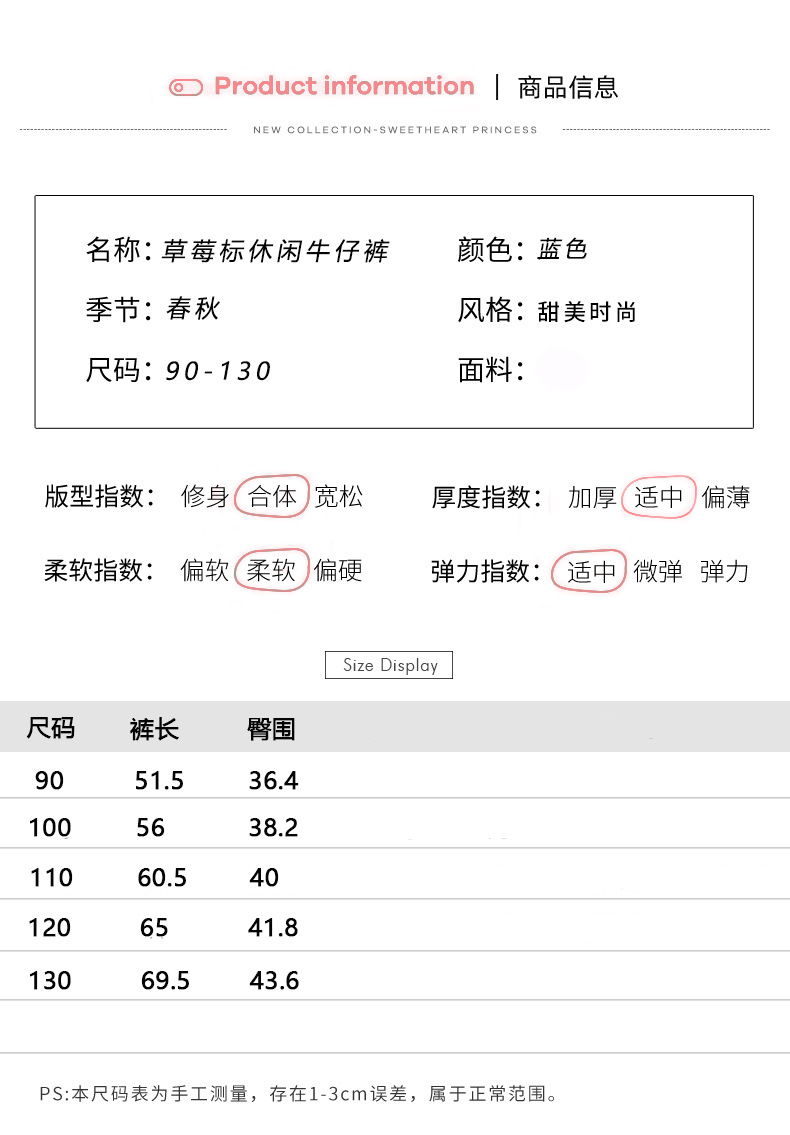Pick 偏薄 thickness option
Image resolution: width=790 pixels, height=1135 pixels.
(726, 497)
